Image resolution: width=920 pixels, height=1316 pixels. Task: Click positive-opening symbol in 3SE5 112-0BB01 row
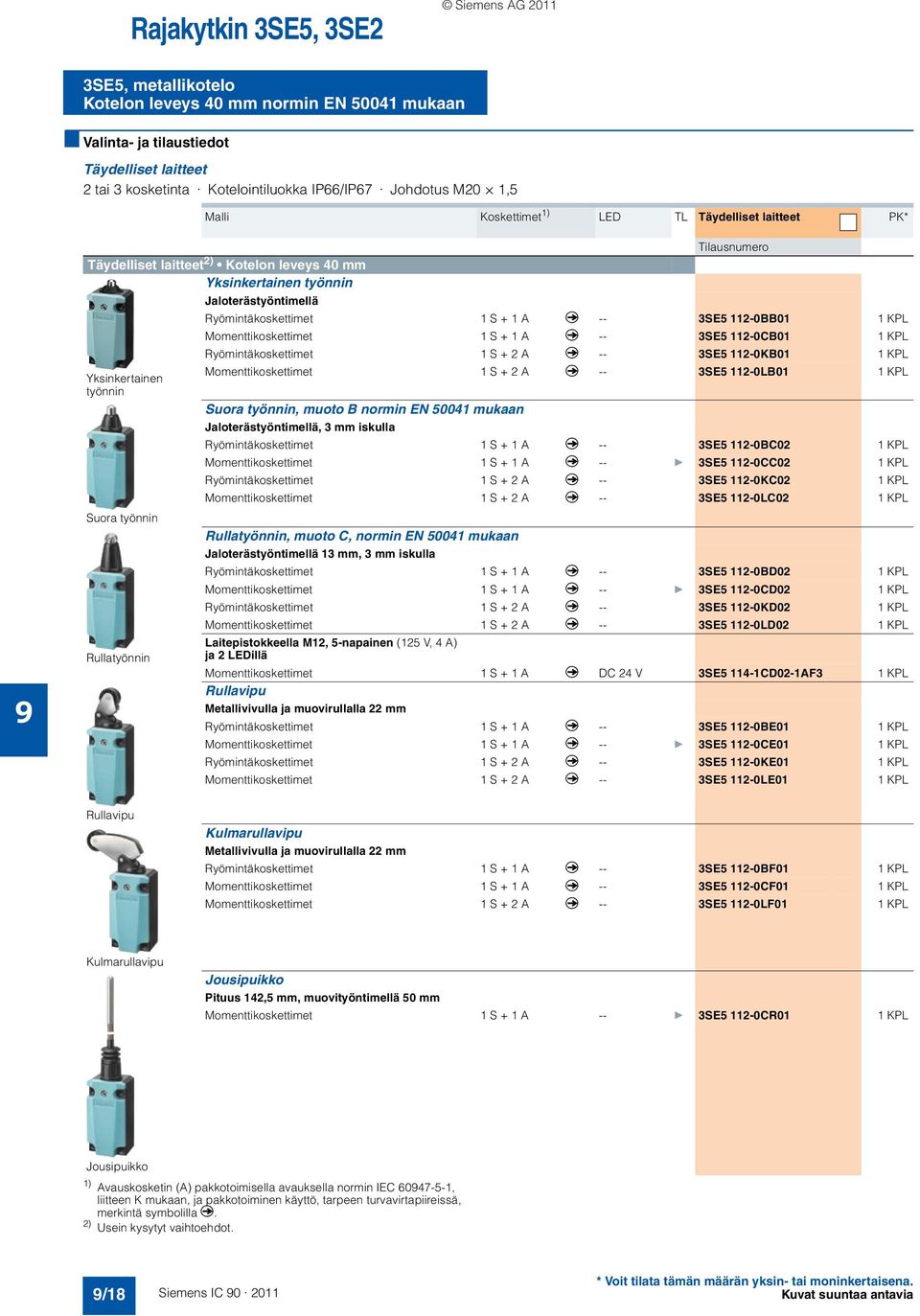572,317
